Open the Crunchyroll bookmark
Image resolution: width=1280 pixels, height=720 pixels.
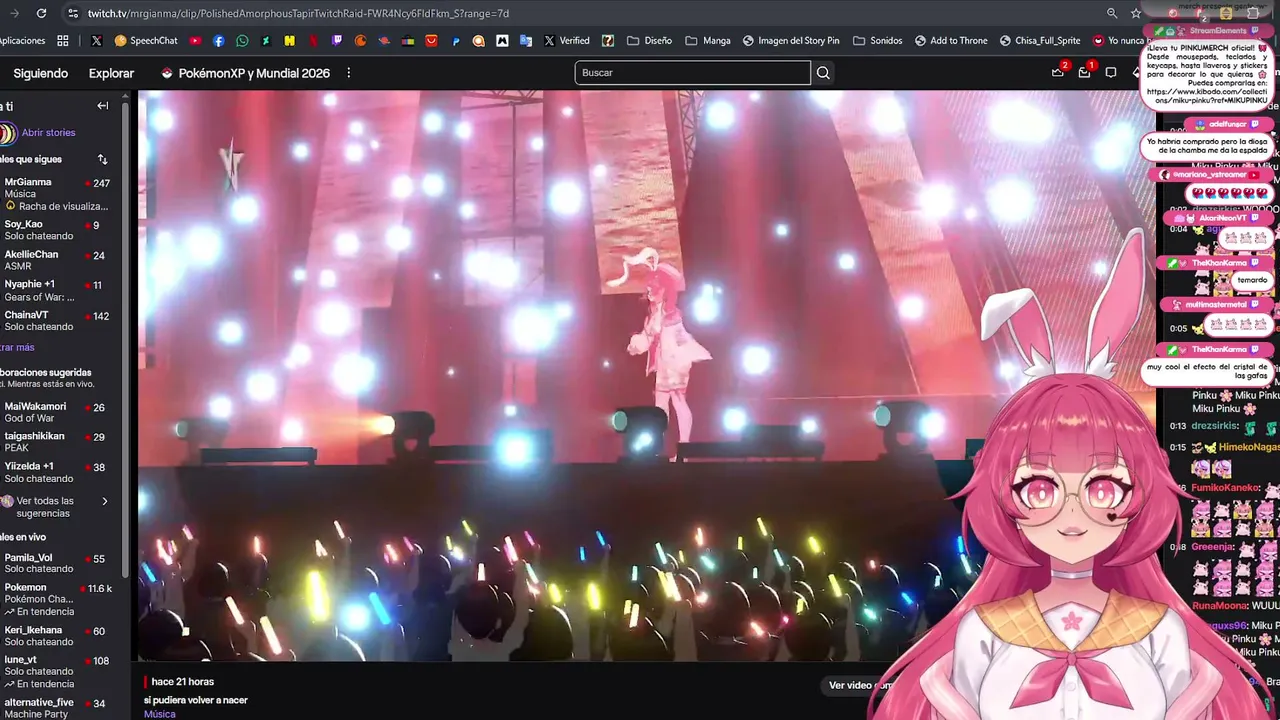coord(360,41)
